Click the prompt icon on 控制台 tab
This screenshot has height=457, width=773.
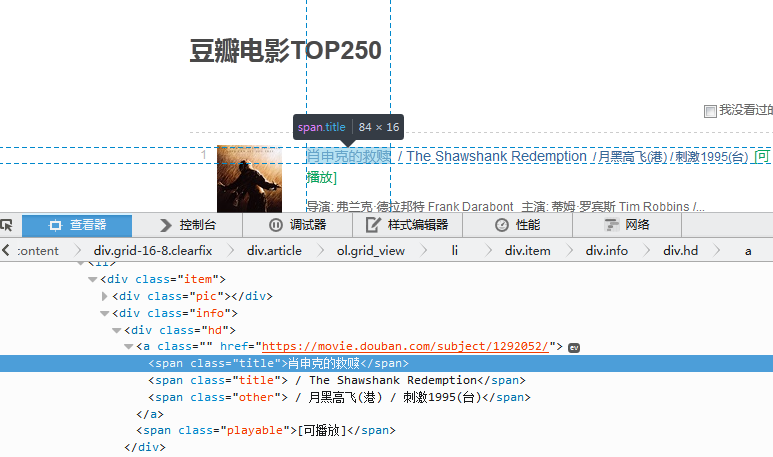click(166, 225)
